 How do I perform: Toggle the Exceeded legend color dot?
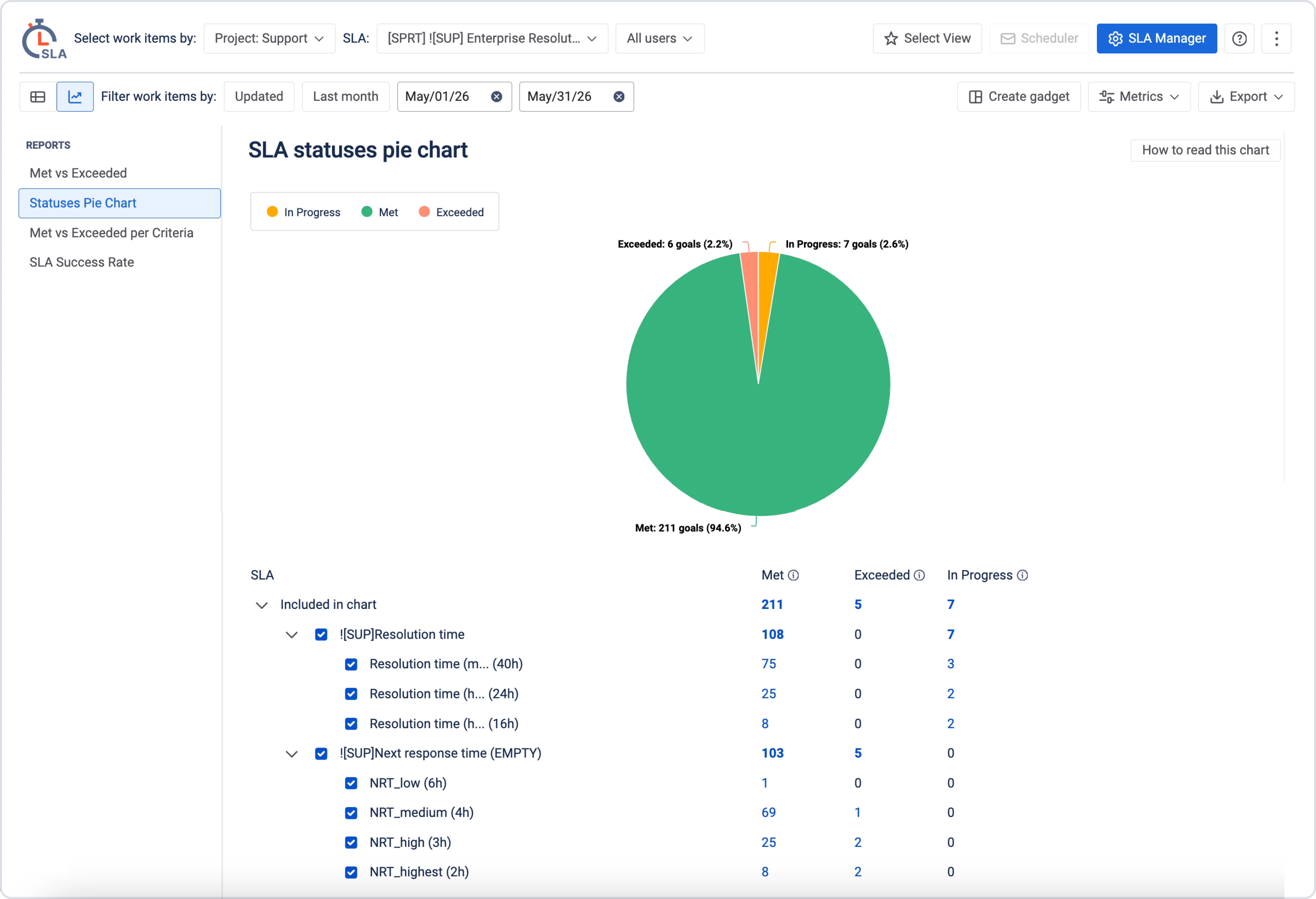[424, 212]
